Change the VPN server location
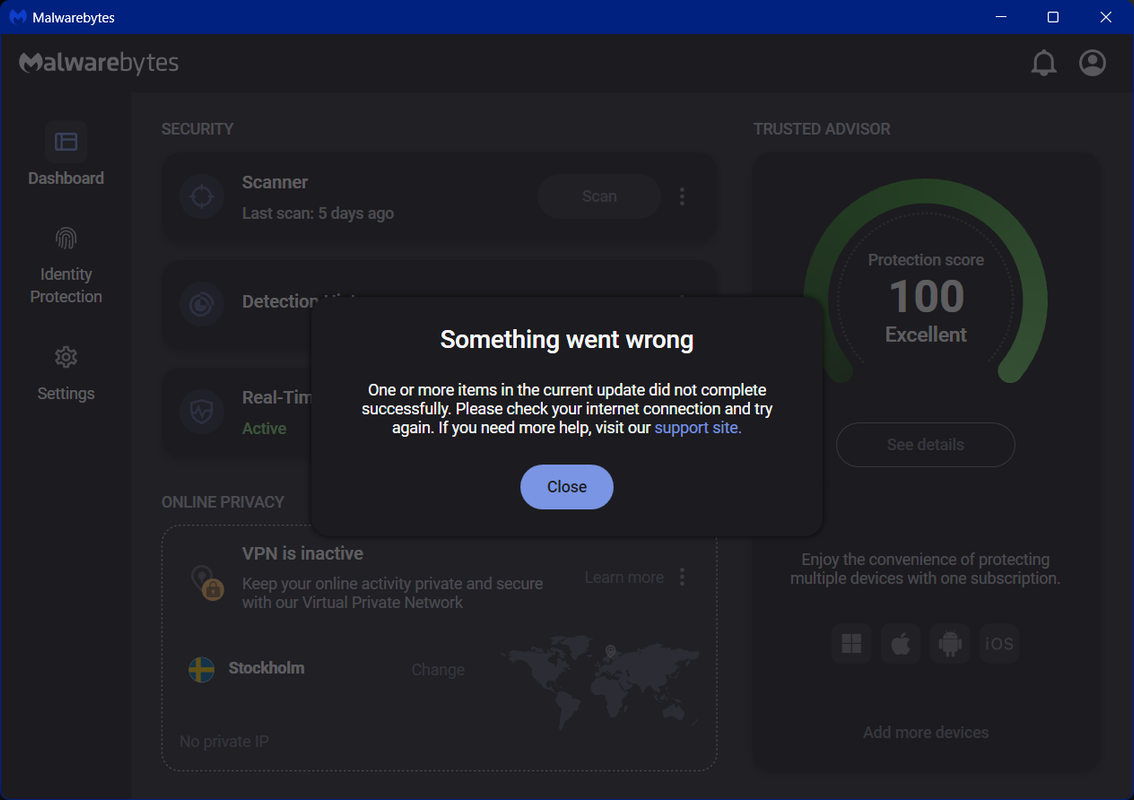The height and width of the screenshot is (800, 1134). coord(438,670)
